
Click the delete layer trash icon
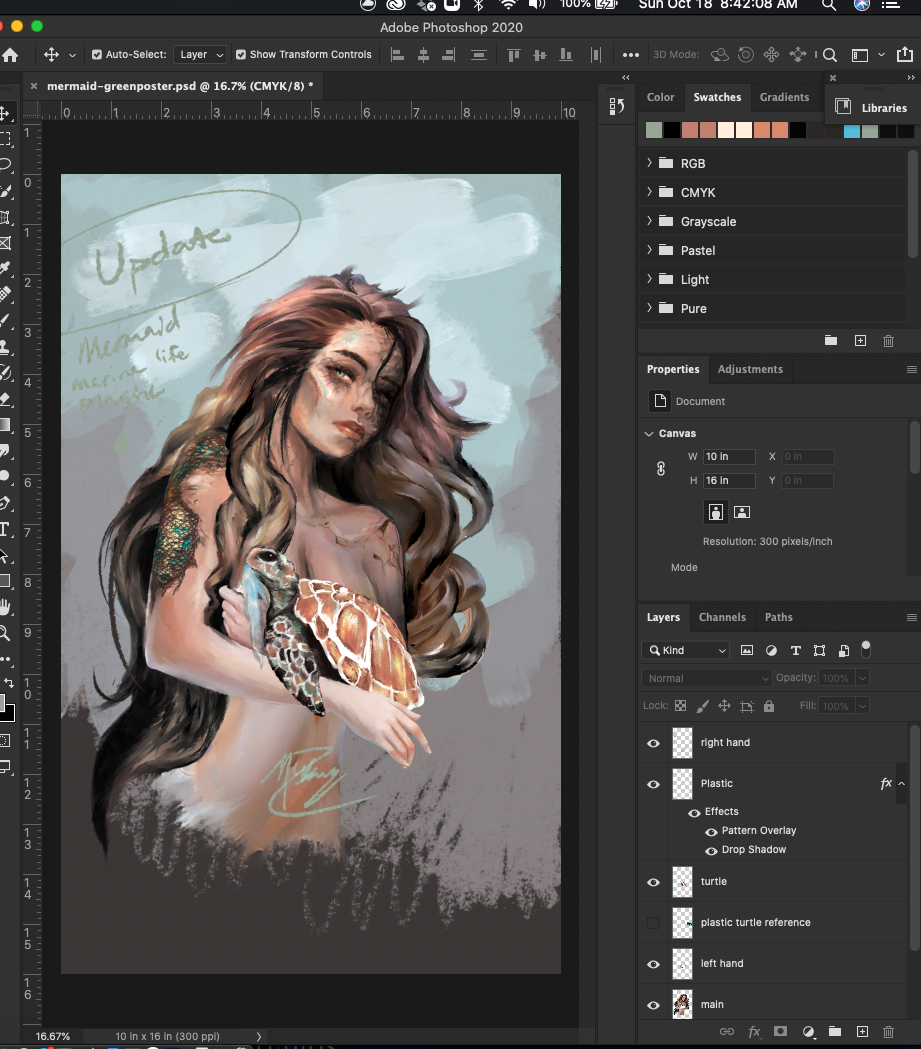tap(888, 1032)
